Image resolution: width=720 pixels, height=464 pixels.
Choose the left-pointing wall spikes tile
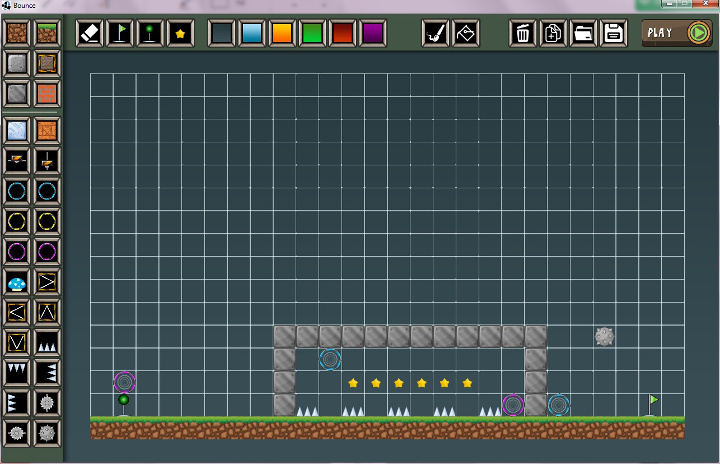tap(47, 373)
